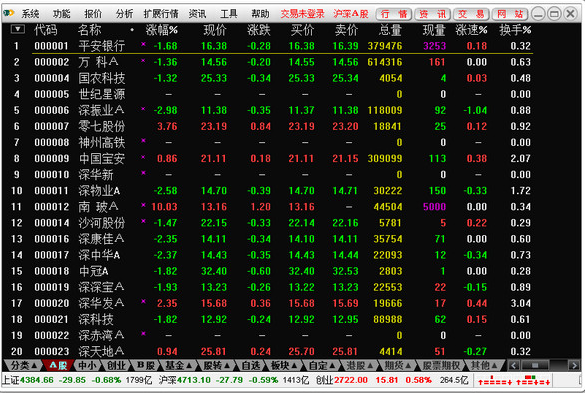Open the 扩展行情 menu

click(x=161, y=14)
